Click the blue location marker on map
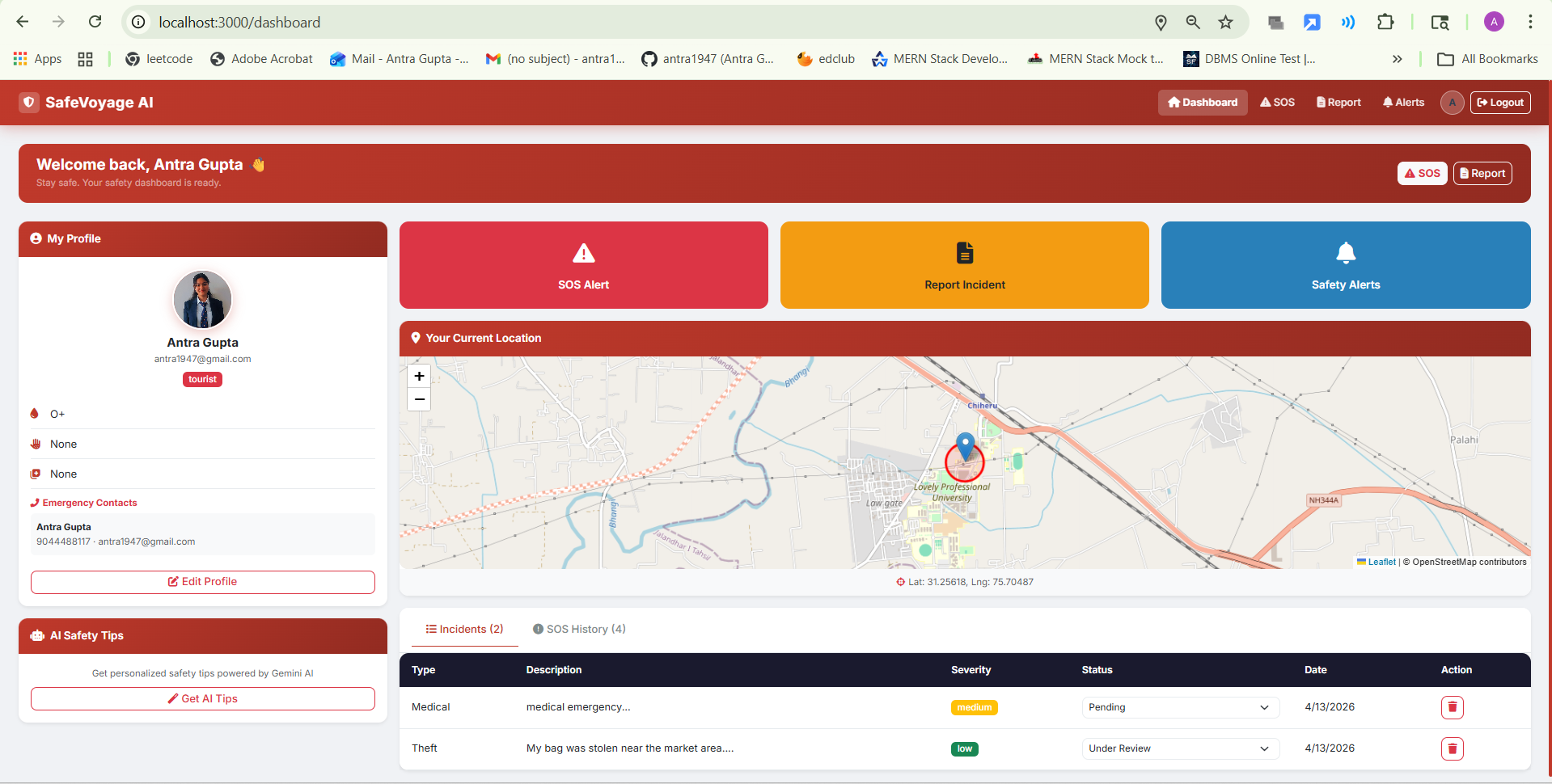This screenshot has height=784, width=1552. (965, 445)
